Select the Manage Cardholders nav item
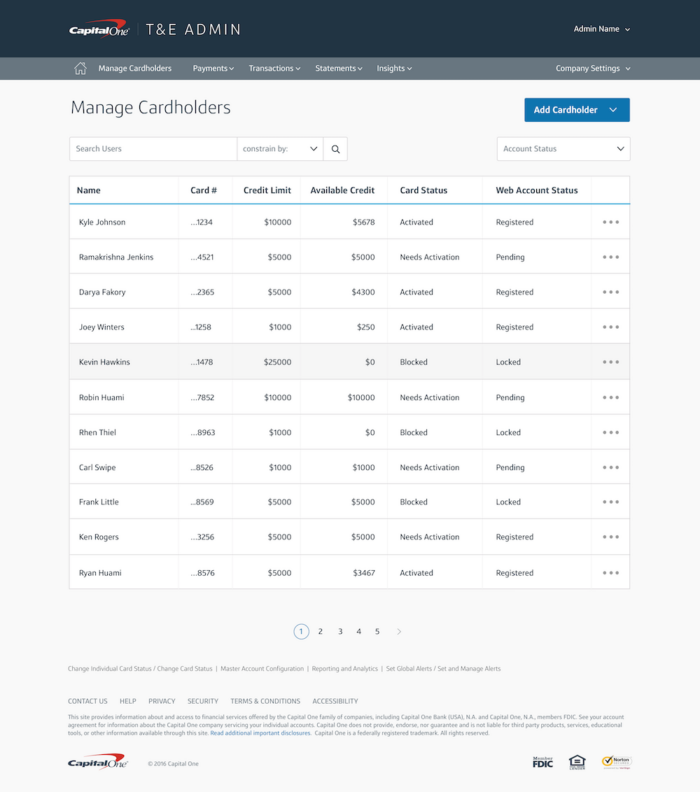 coord(135,69)
